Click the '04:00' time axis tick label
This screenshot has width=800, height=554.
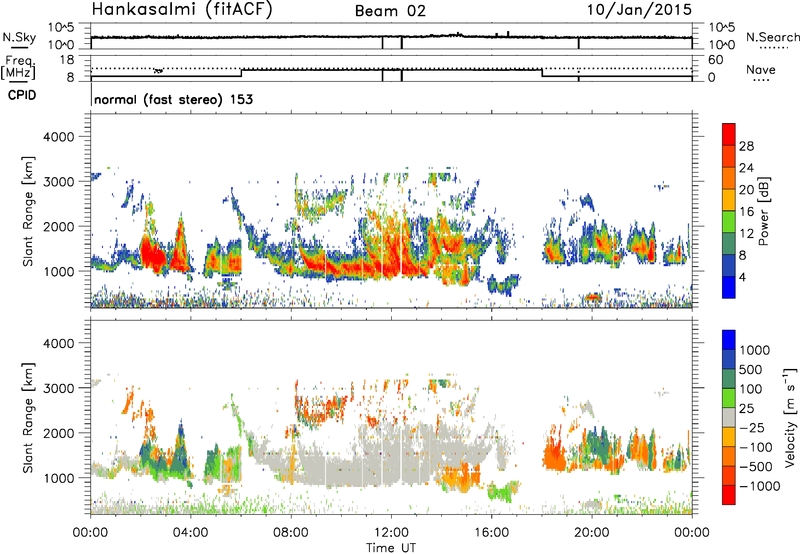pyautogui.click(x=190, y=533)
